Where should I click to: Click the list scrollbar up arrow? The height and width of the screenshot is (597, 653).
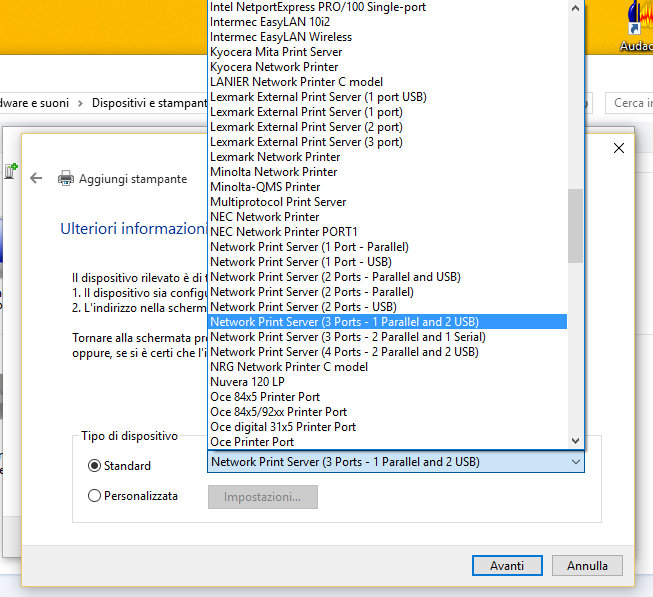[x=576, y=8]
